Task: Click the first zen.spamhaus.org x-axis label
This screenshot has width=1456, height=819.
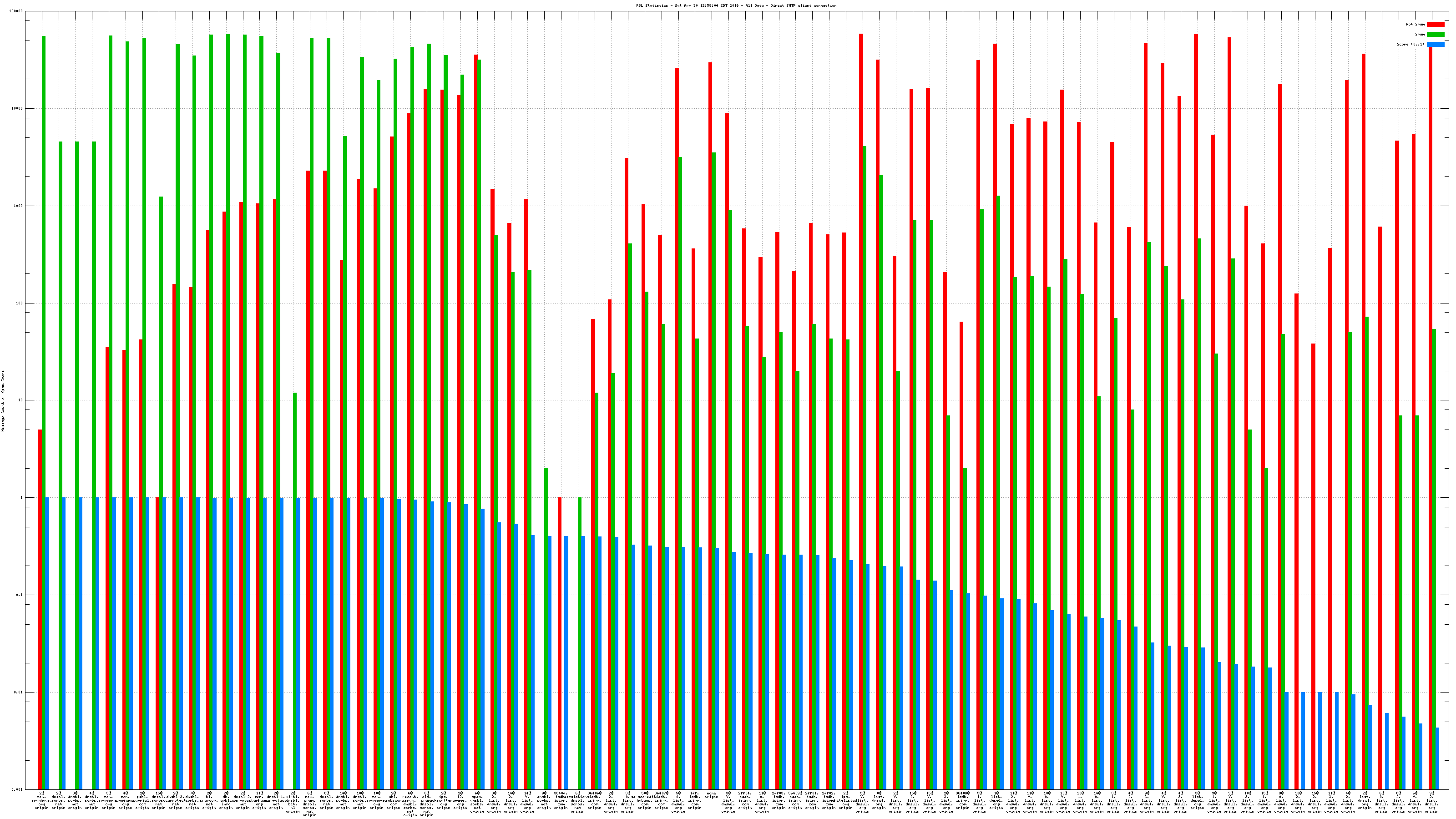Action: pyautogui.click(x=42, y=800)
